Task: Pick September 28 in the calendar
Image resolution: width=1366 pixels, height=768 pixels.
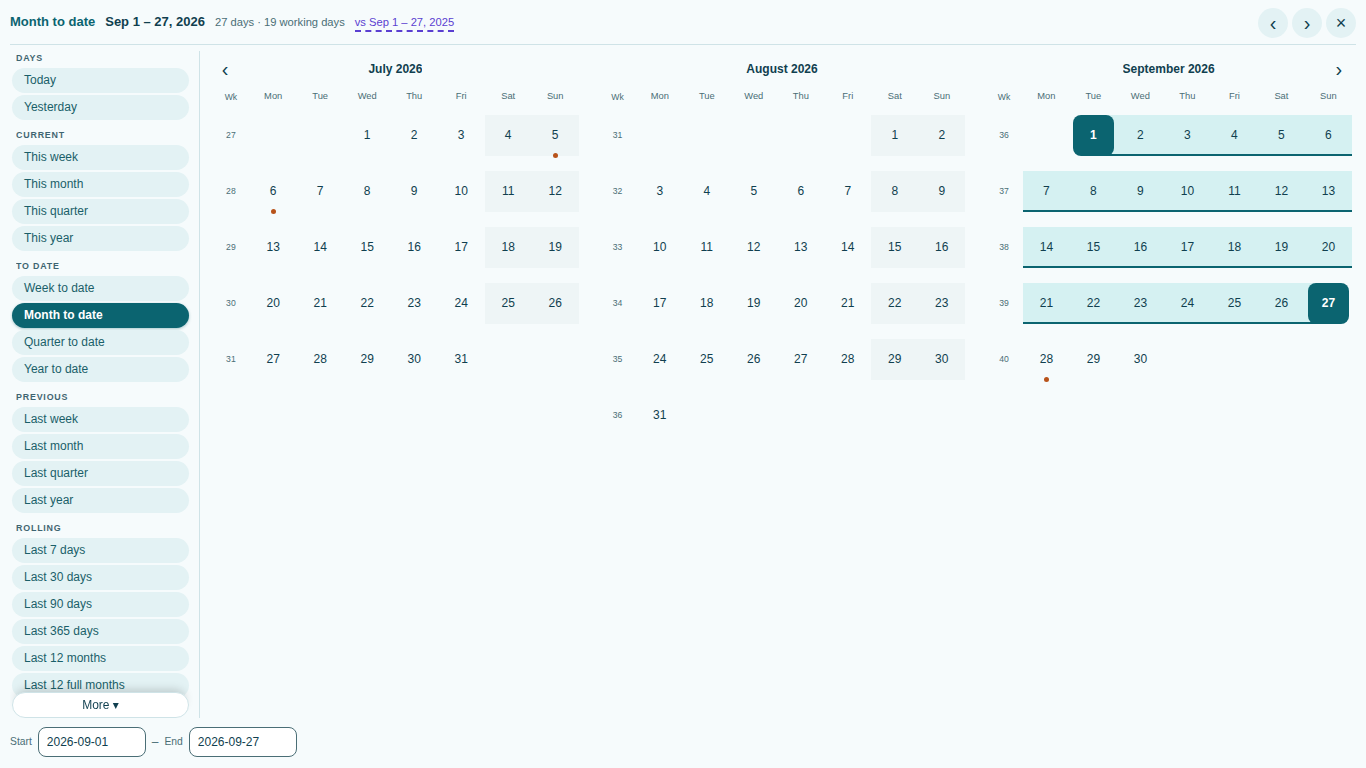Action: pos(1046,359)
